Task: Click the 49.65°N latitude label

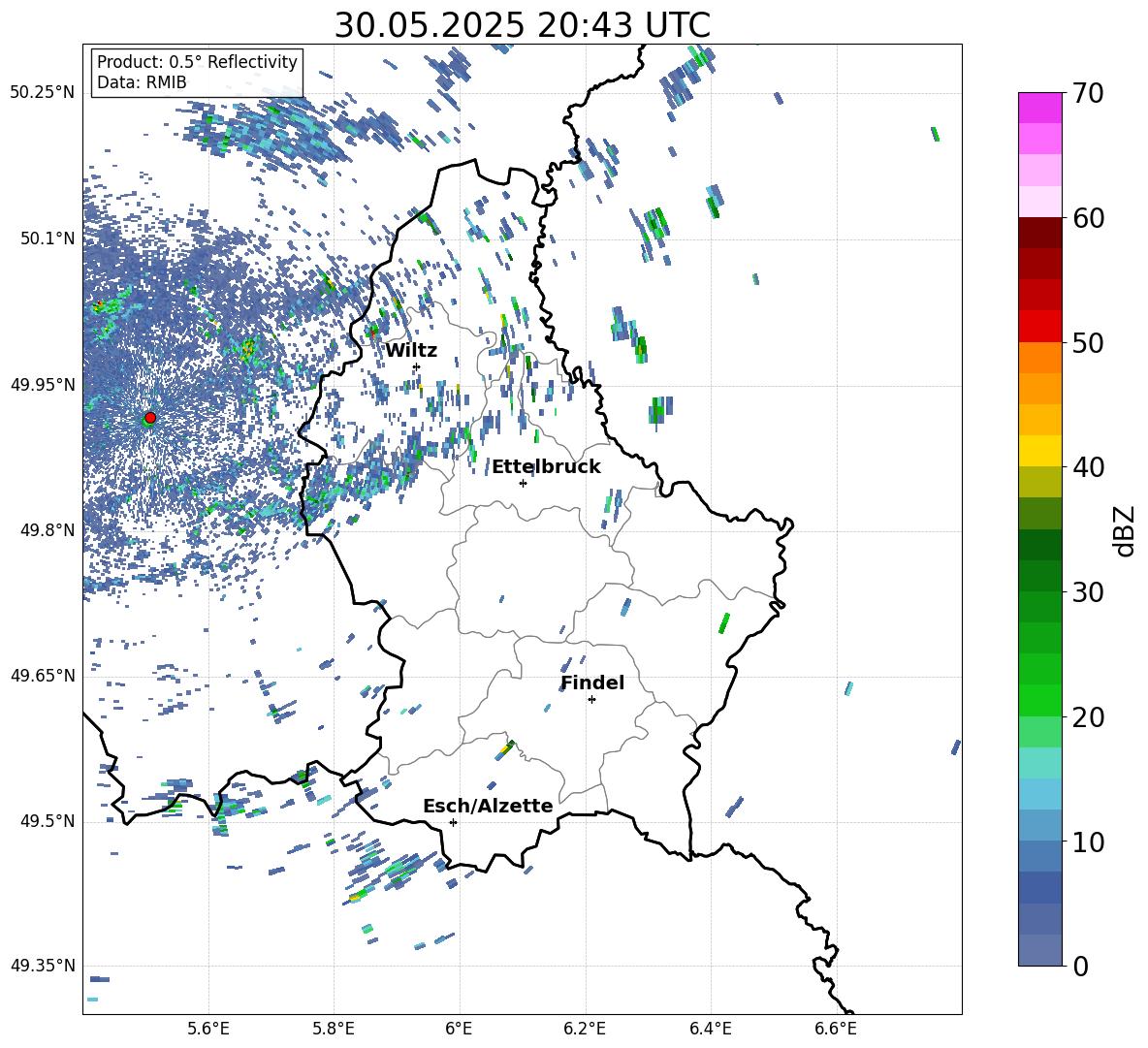Action: (x=43, y=675)
